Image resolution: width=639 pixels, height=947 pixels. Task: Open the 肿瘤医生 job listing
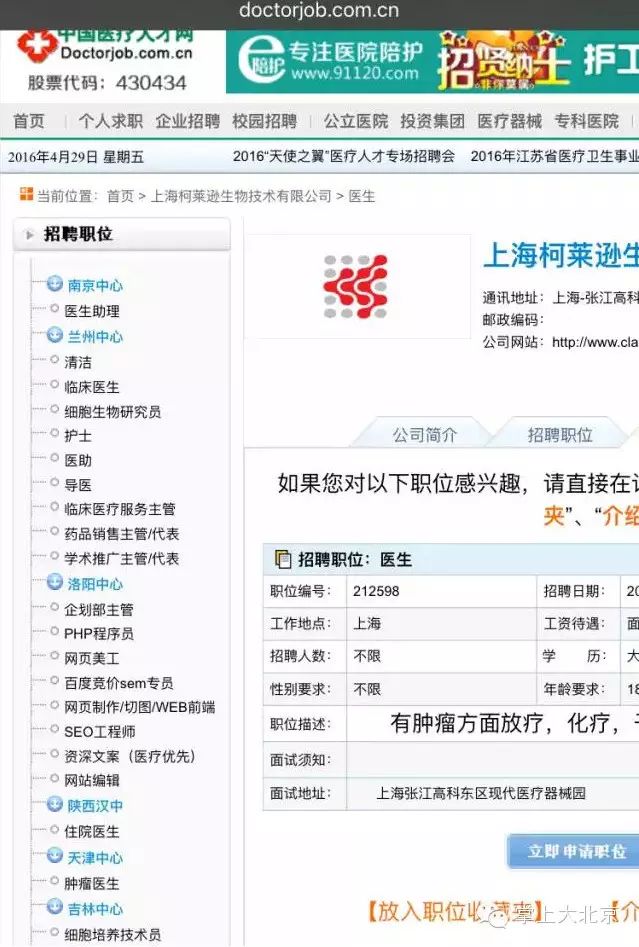pos(92,884)
